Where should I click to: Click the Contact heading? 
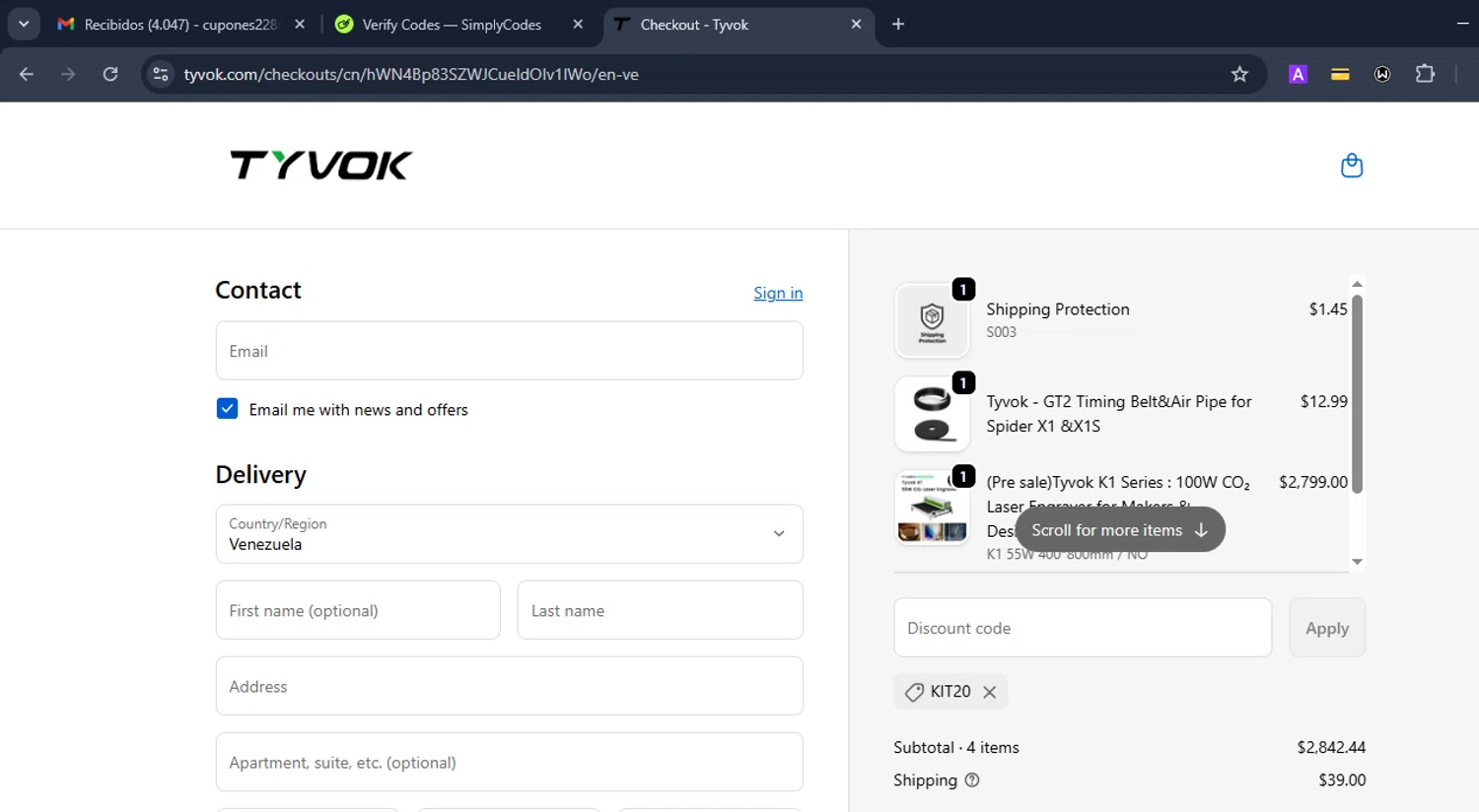point(258,291)
